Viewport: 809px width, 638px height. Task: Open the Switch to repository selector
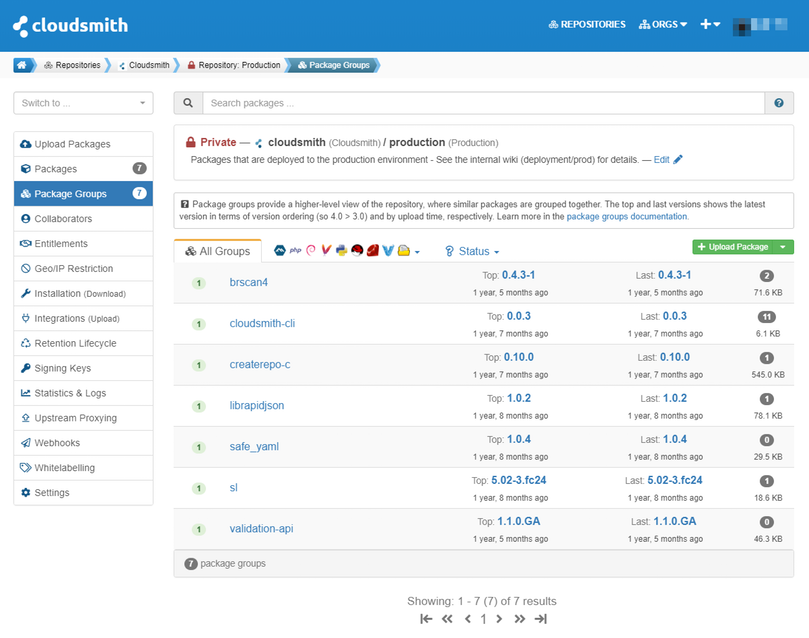(82, 103)
